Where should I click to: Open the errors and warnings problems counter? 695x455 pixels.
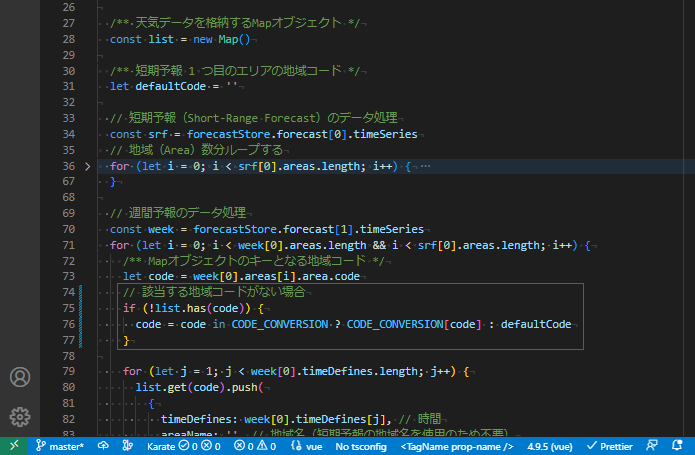point(255,446)
